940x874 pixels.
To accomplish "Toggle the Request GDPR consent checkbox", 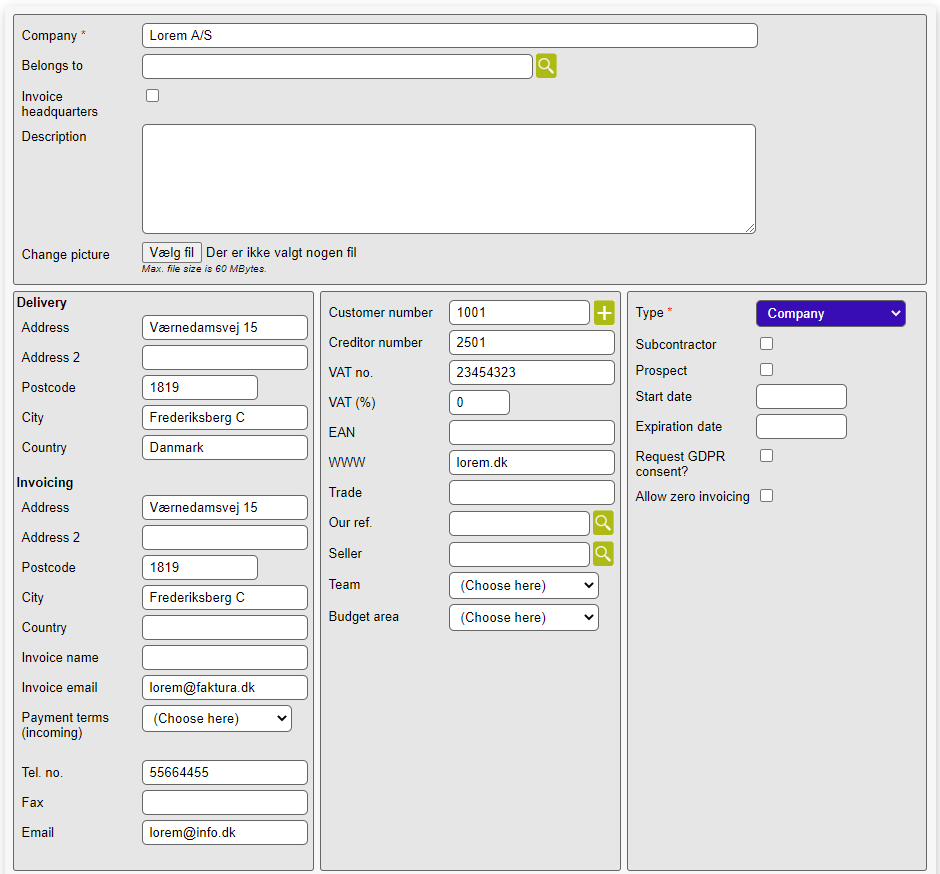I will (767, 456).
